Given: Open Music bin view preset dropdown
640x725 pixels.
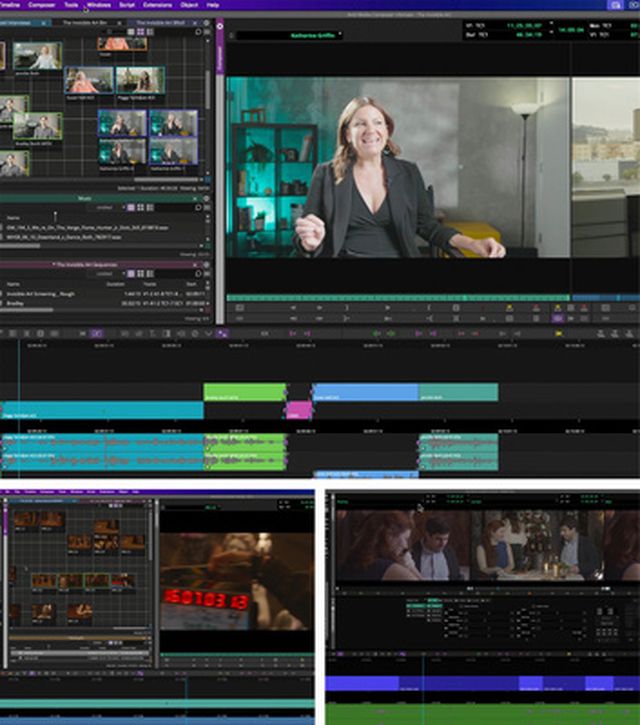Looking at the screenshot, I should pos(107,208).
